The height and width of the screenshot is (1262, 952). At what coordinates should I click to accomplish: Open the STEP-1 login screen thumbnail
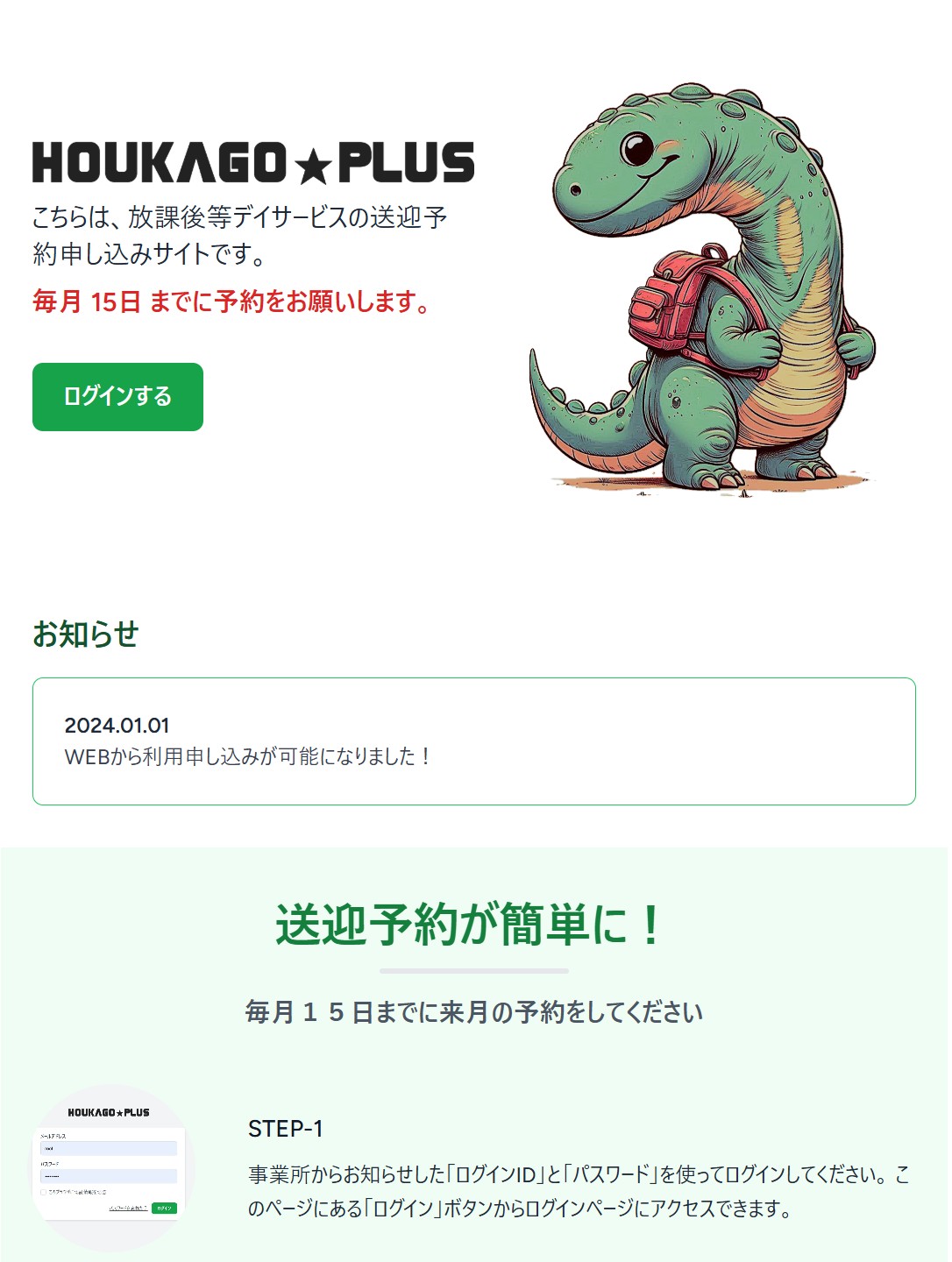click(x=110, y=1167)
